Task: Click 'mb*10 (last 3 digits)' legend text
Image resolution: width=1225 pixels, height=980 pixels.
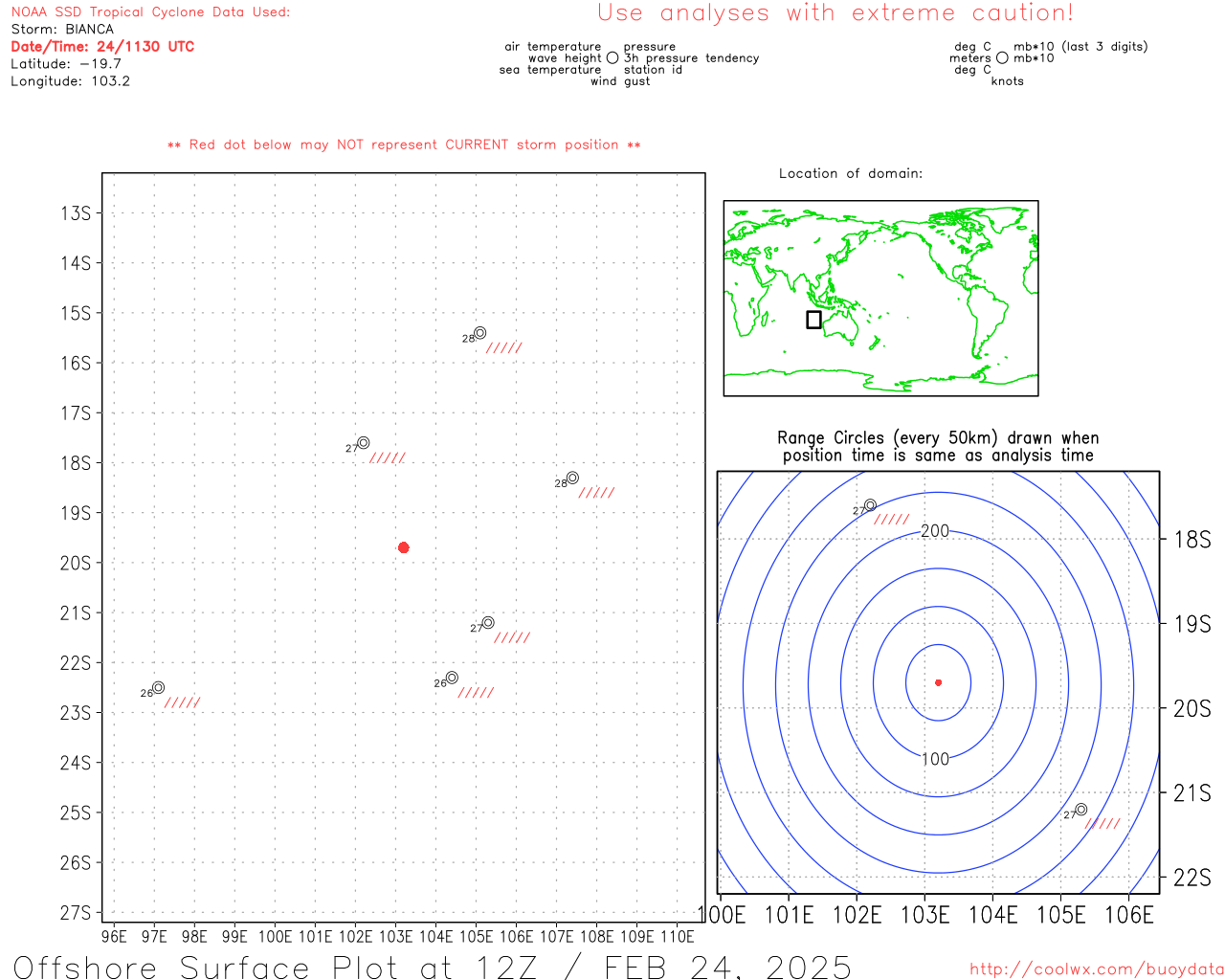Action: click(x=1080, y=47)
